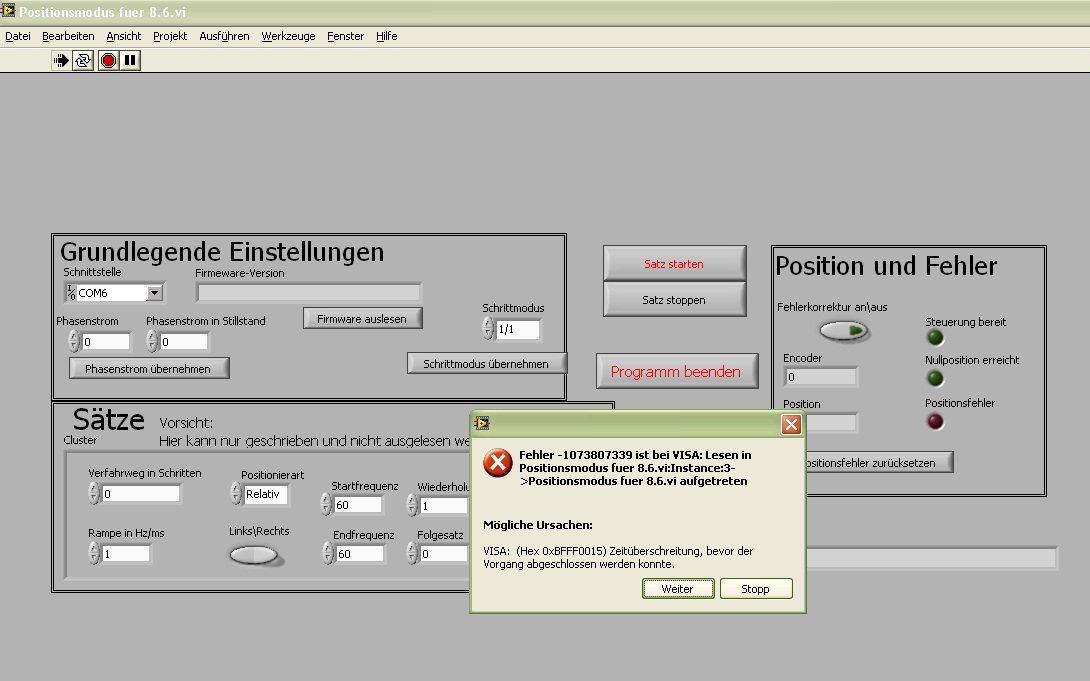The height and width of the screenshot is (681, 1090).
Task: Click the Pause toolbar icon
Action: (130, 60)
